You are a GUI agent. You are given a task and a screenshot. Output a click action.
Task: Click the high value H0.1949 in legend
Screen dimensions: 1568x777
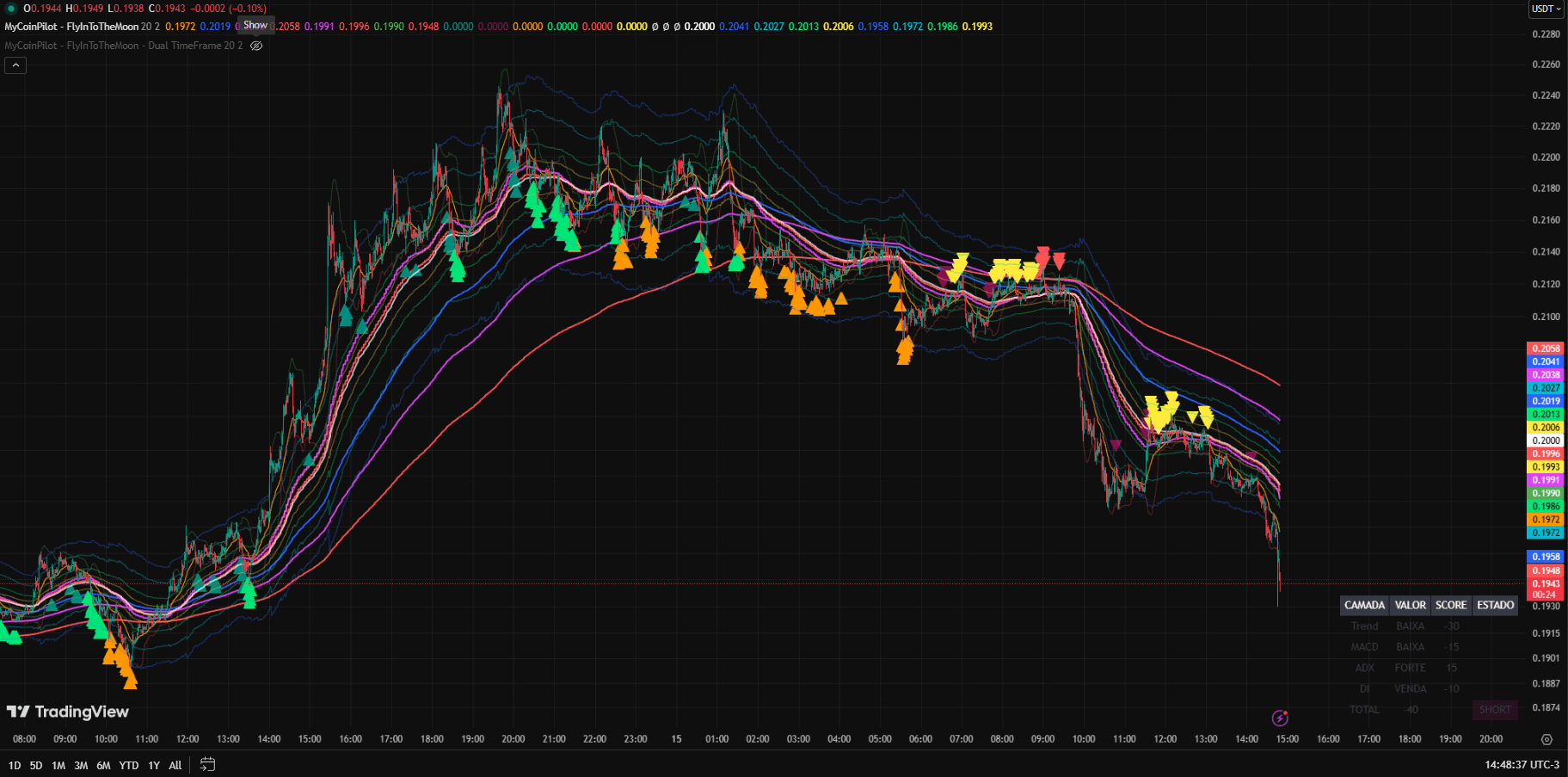(x=84, y=9)
